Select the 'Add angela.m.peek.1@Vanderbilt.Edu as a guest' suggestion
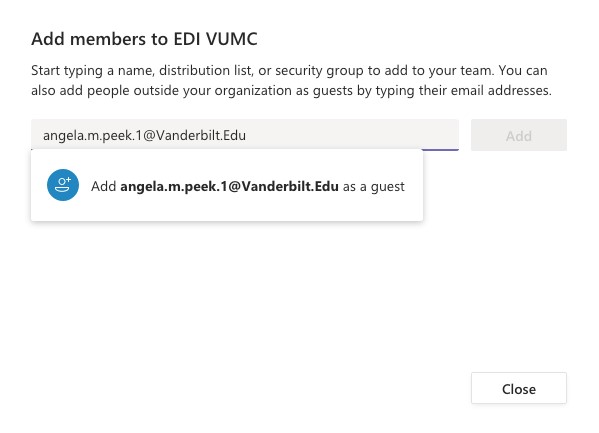Image resolution: width=599 pixels, height=433 pixels. pyautogui.click(x=227, y=185)
